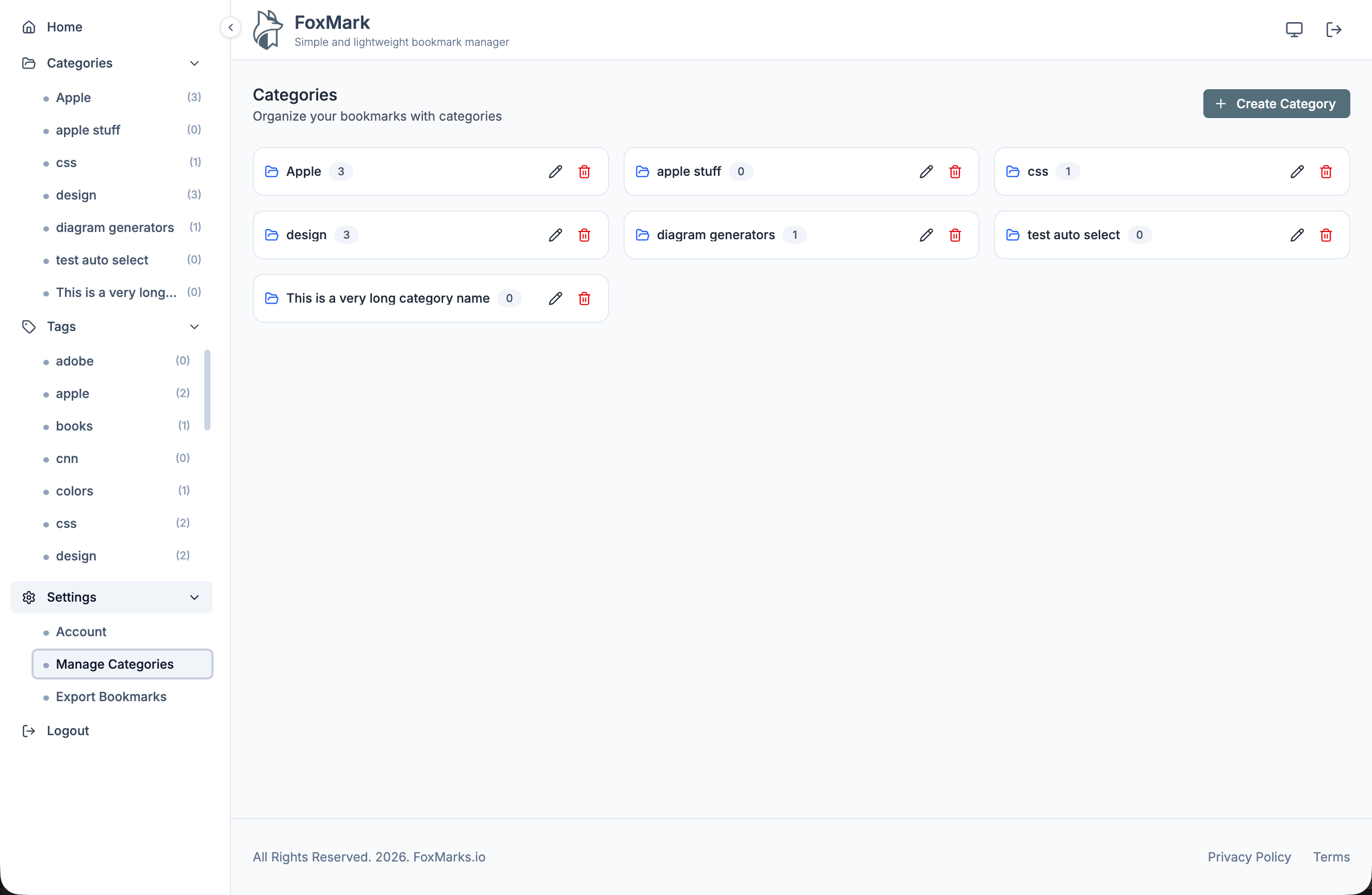Collapse the Settings section
The image size is (1372, 895).
pos(194,597)
